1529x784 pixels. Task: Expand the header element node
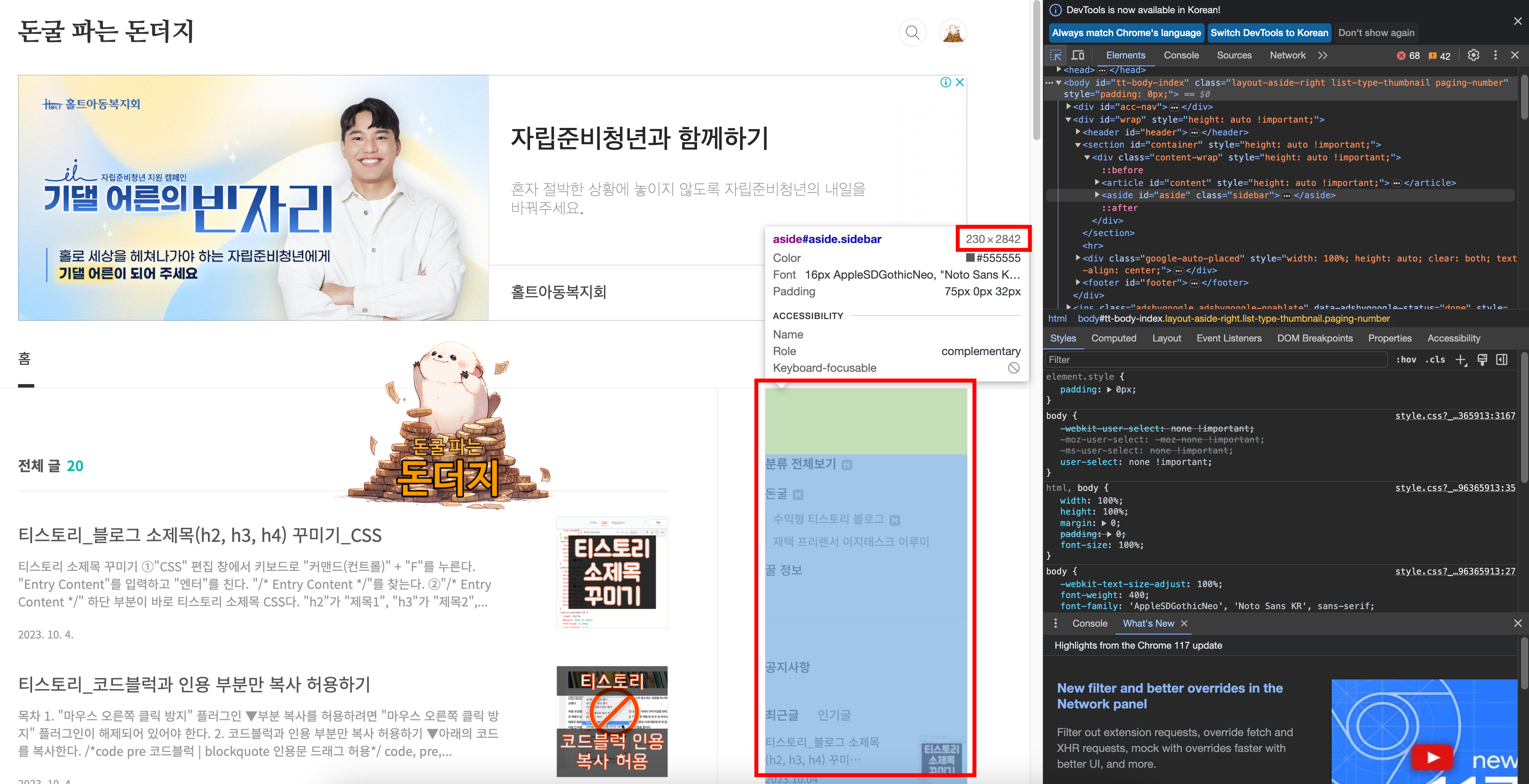tap(1078, 132)
